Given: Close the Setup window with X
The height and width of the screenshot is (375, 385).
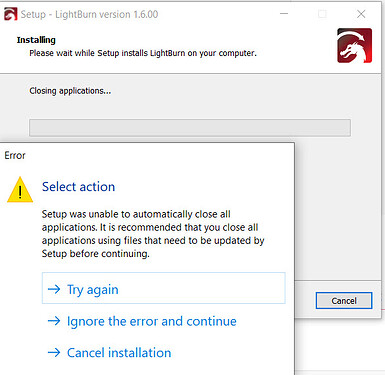Looking at the screenshot, I should pos(361,14).
